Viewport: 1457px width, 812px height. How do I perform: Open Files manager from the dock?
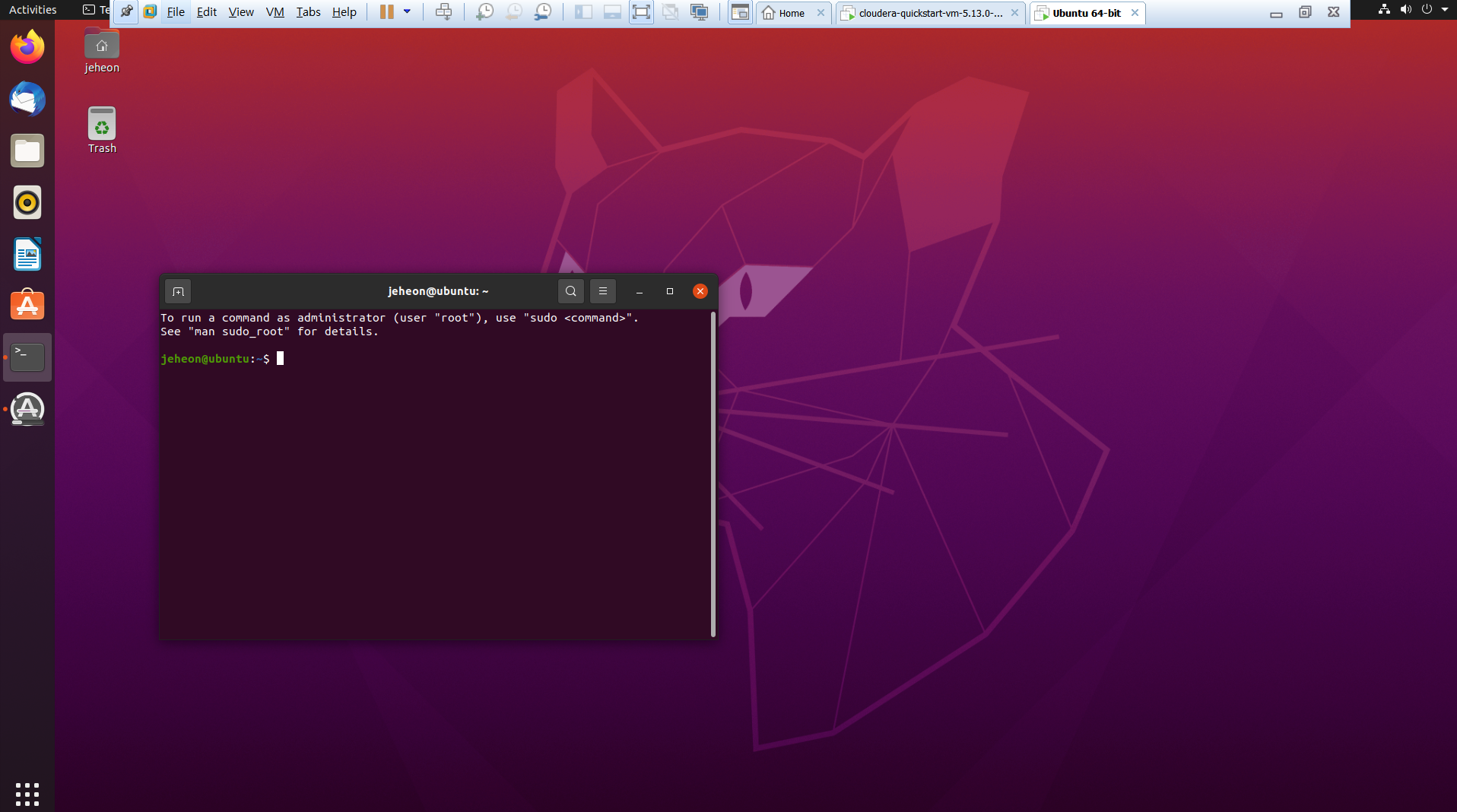[27, 151]
